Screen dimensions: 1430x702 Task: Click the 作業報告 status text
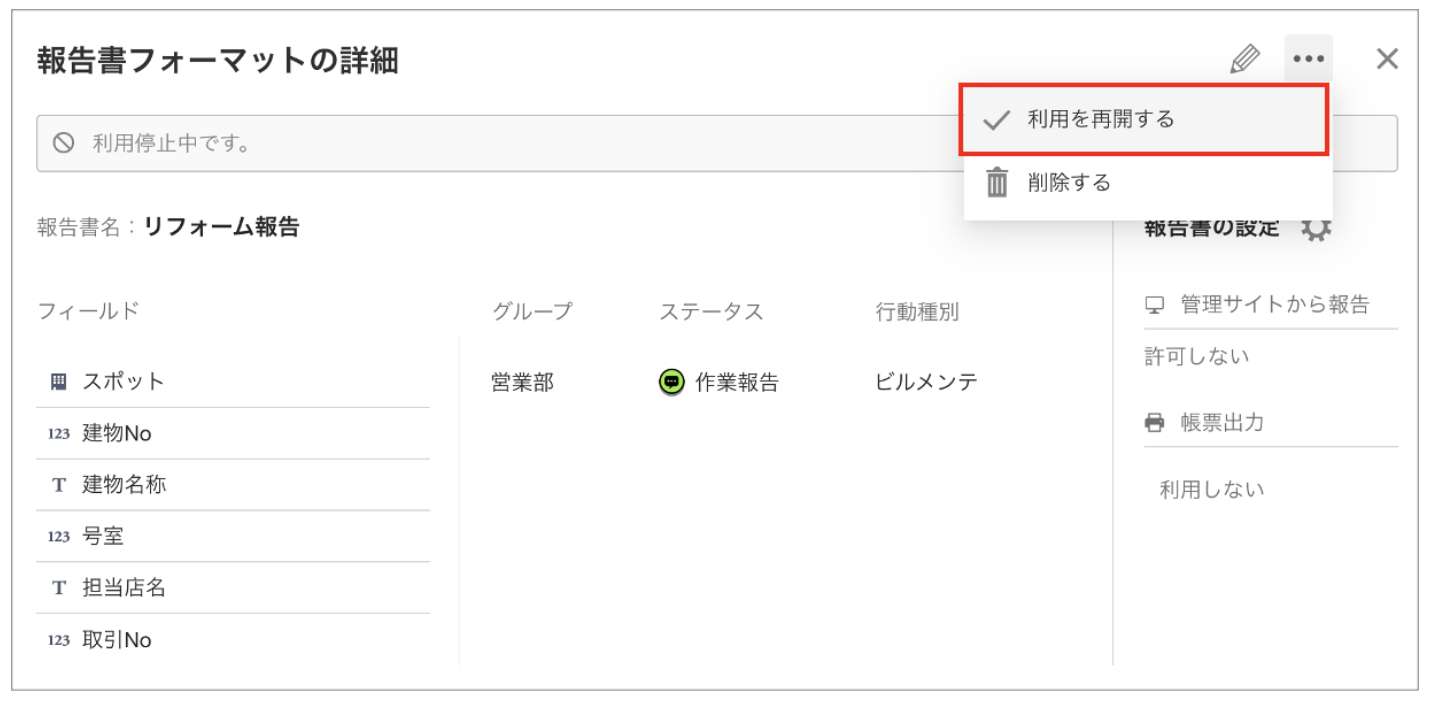[737, 382]
